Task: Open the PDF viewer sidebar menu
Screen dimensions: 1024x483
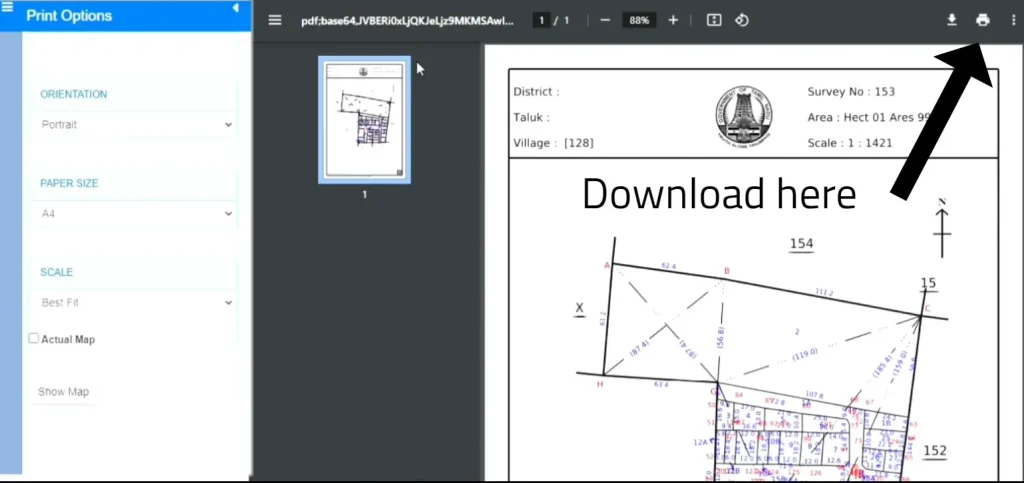Action: (275, 20)
